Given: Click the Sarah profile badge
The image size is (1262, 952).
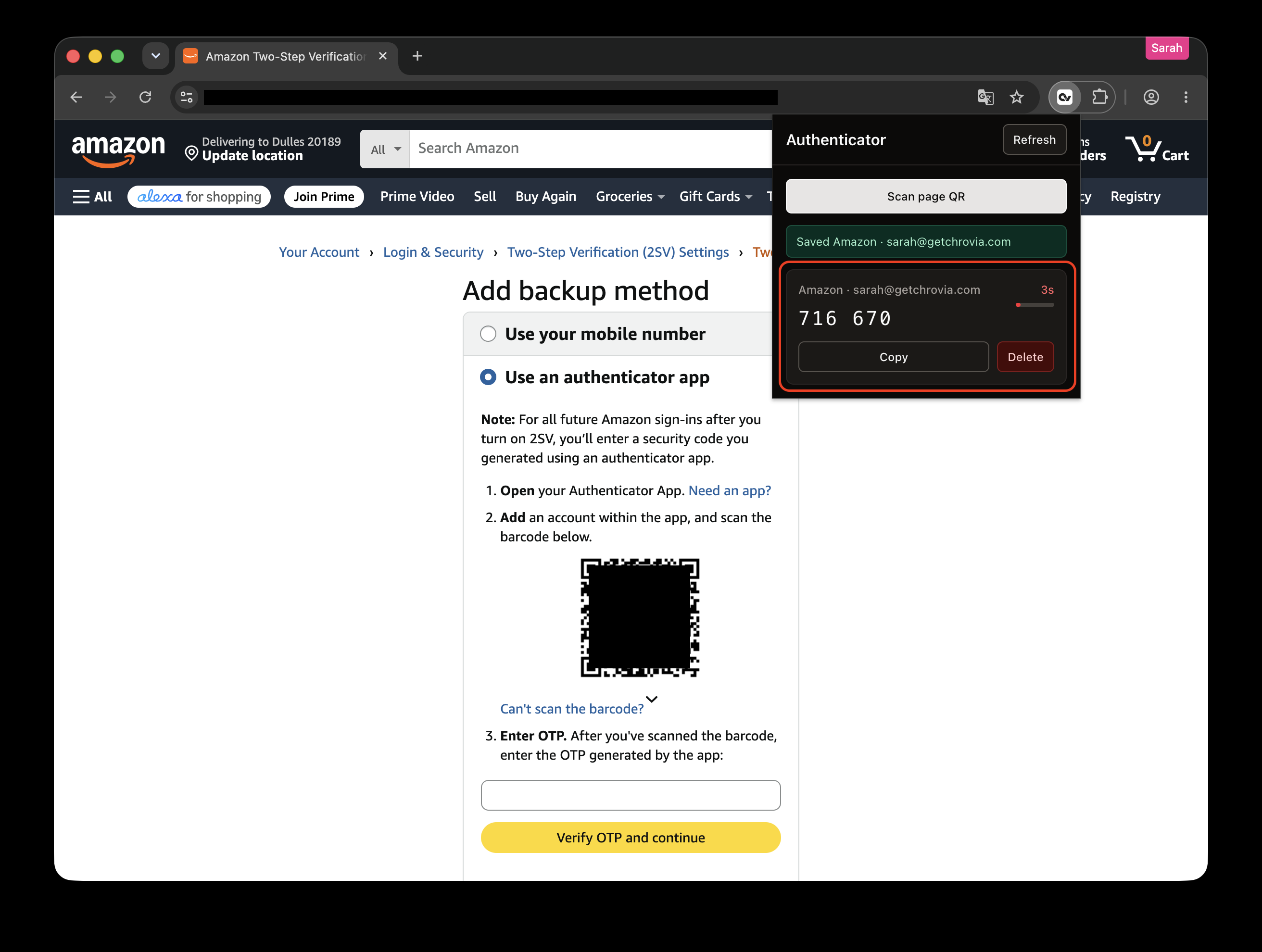Looking at the screenshot, I should [x=1167, y=48].
